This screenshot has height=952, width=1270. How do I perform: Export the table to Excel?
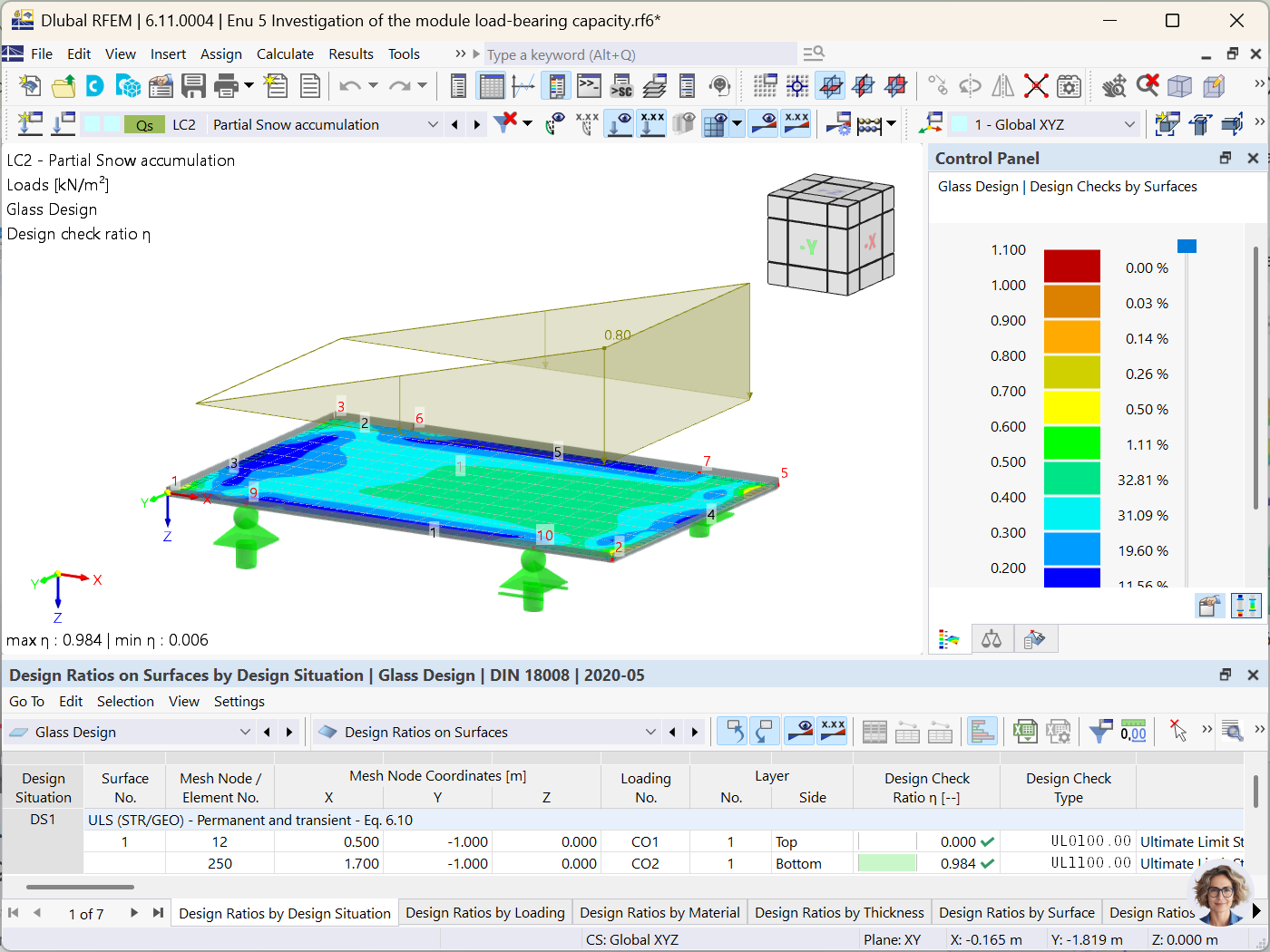click(1025, 731)
